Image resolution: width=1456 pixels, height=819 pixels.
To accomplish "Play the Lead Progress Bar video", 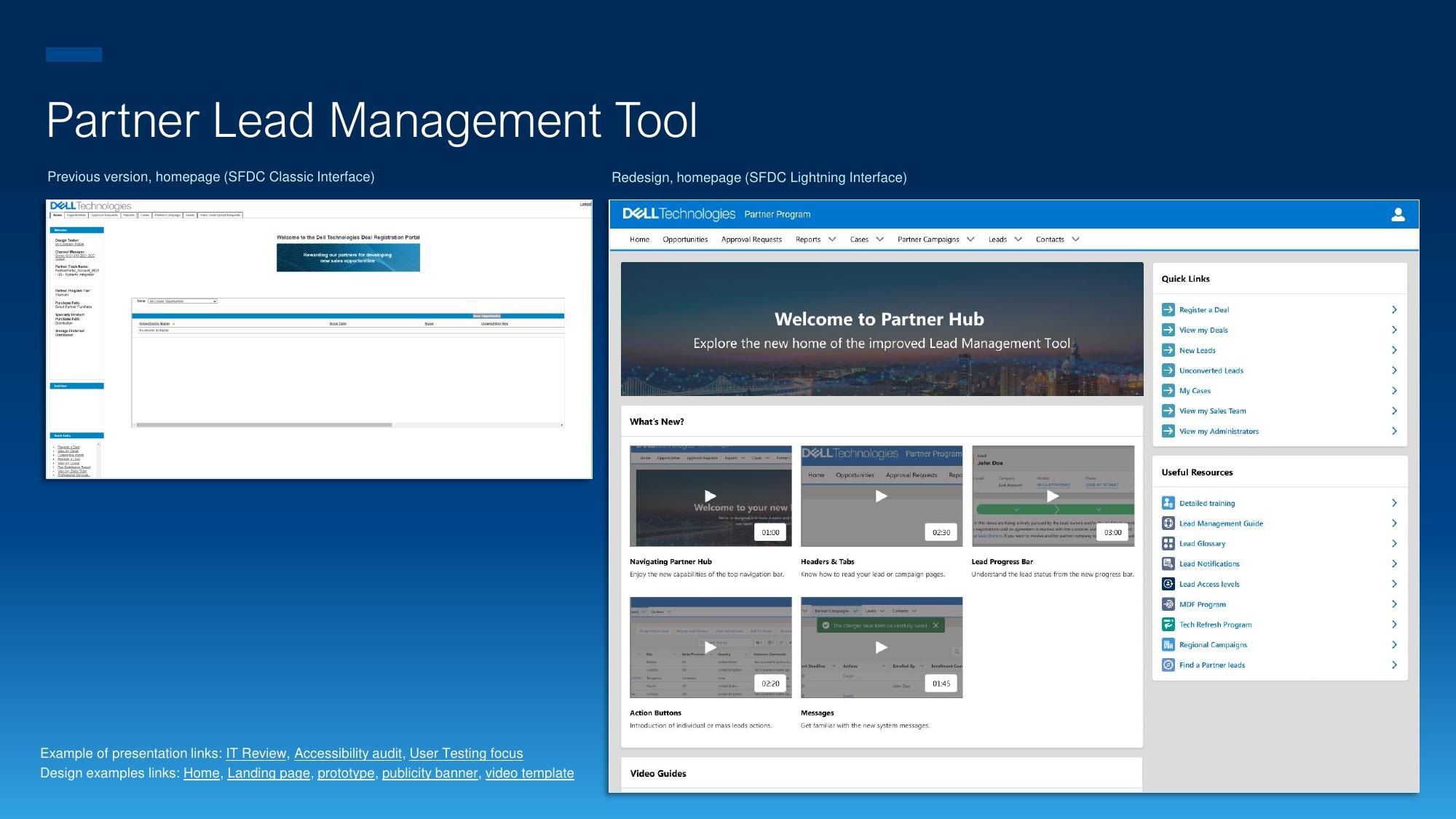I will pyautogui.click(x=1053, y=496).
